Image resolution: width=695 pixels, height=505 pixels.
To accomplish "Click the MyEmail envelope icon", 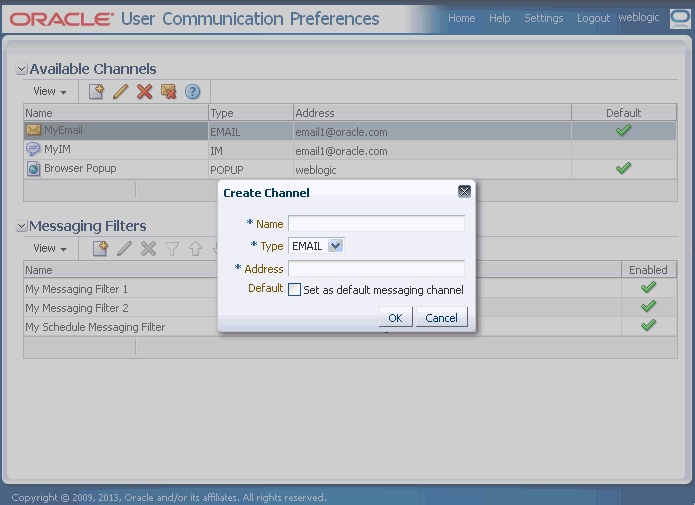I will pos(33,130).
